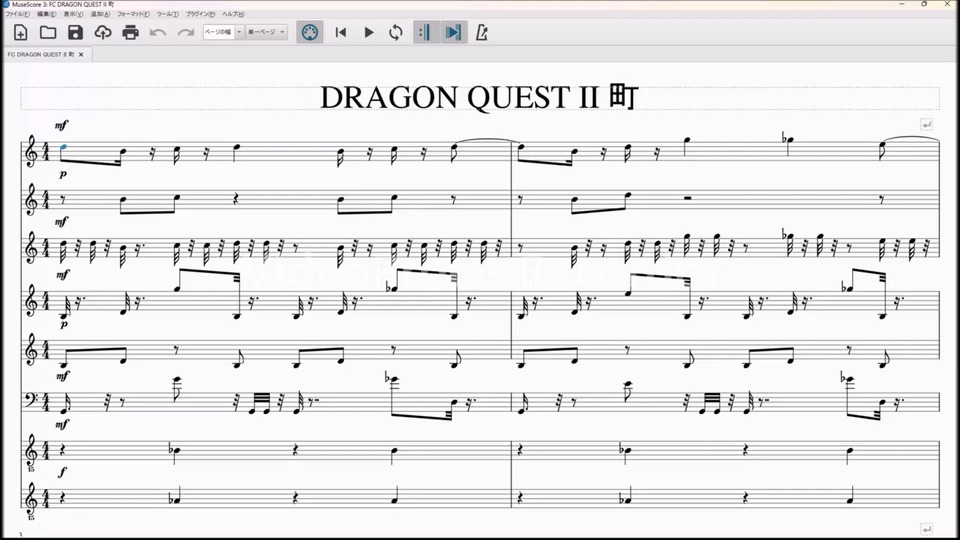Select the p dynamic above the second staff
The image size is (960, 540).
(63, 174)
